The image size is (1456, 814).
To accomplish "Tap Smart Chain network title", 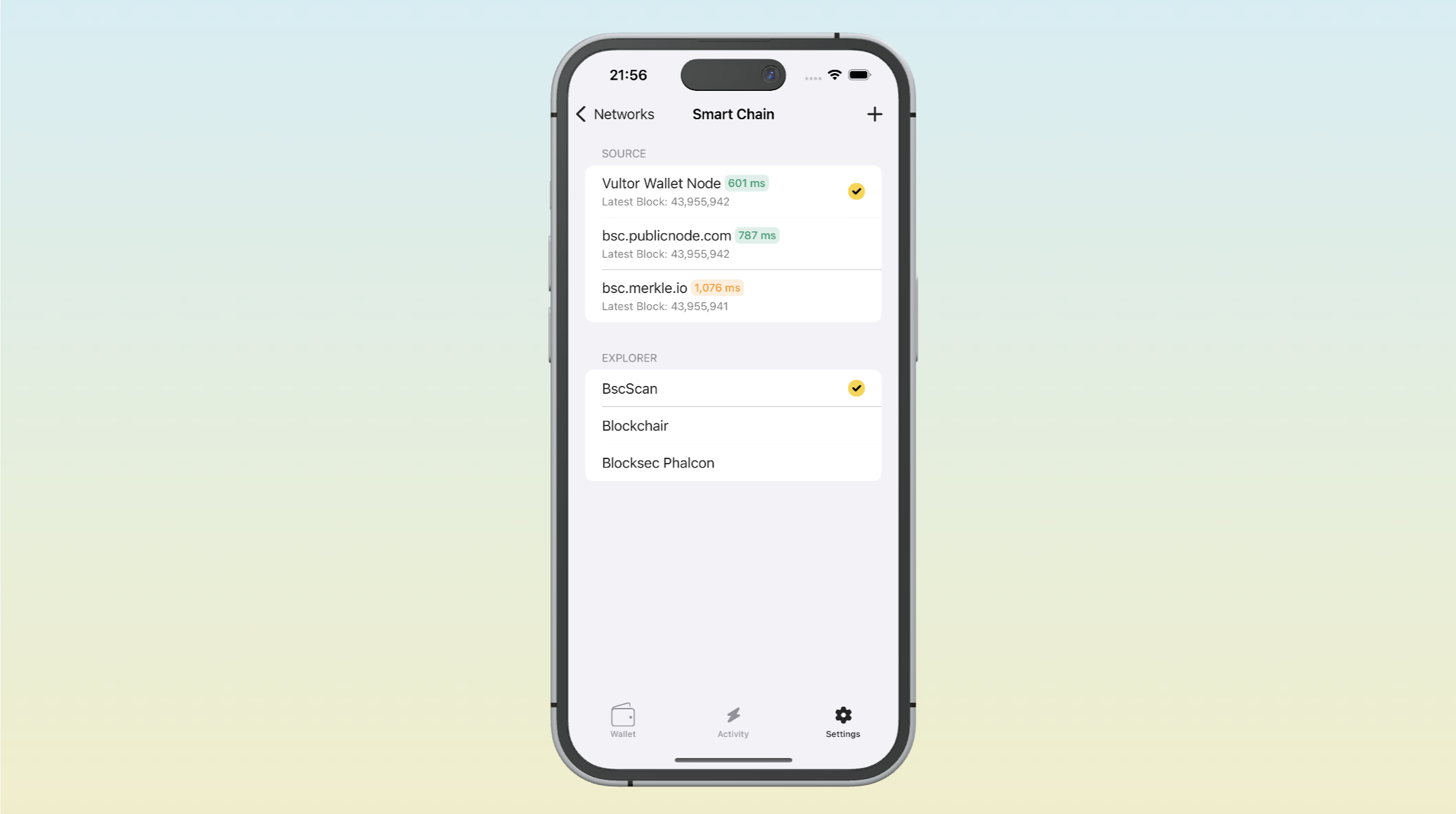I will tap(733, 114).
